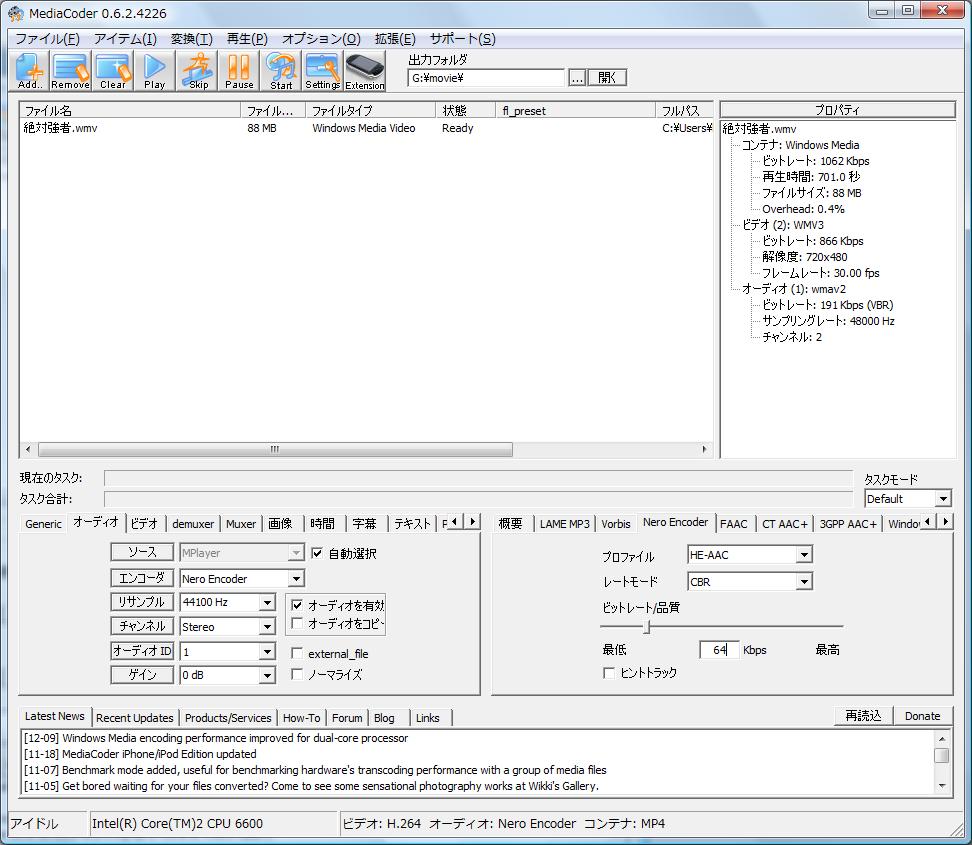Open the Settings toolbar icon

322,71
